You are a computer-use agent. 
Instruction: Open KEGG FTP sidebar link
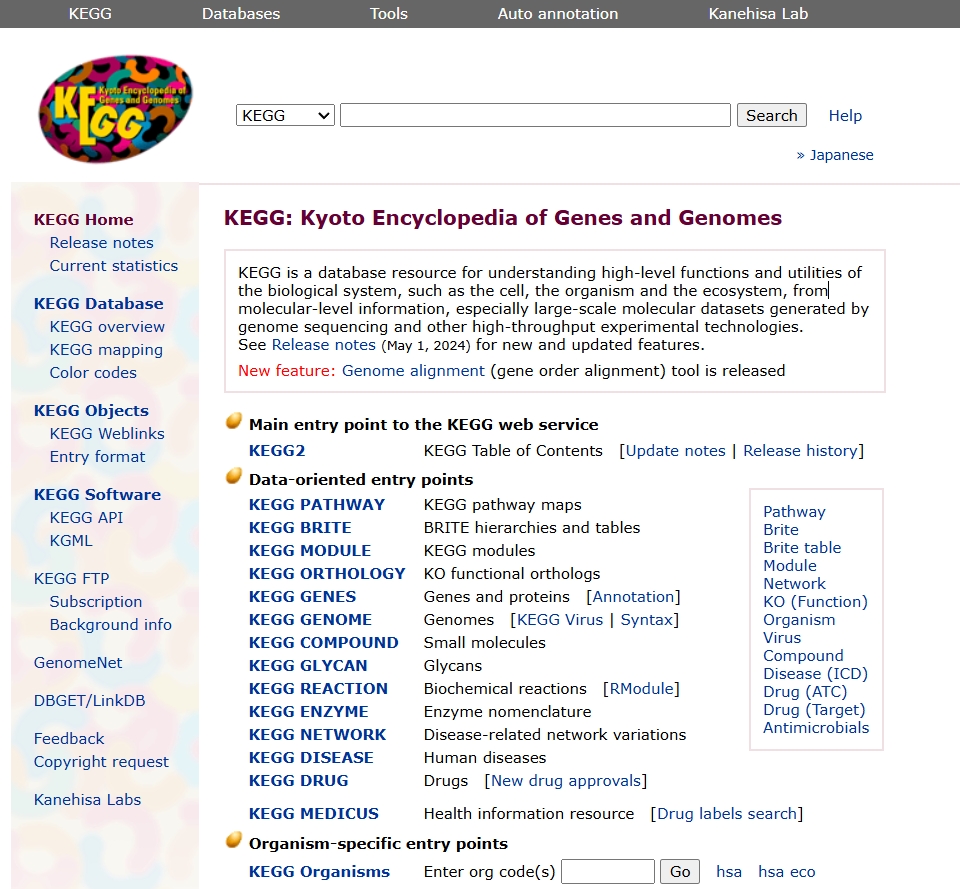point(72,579)
